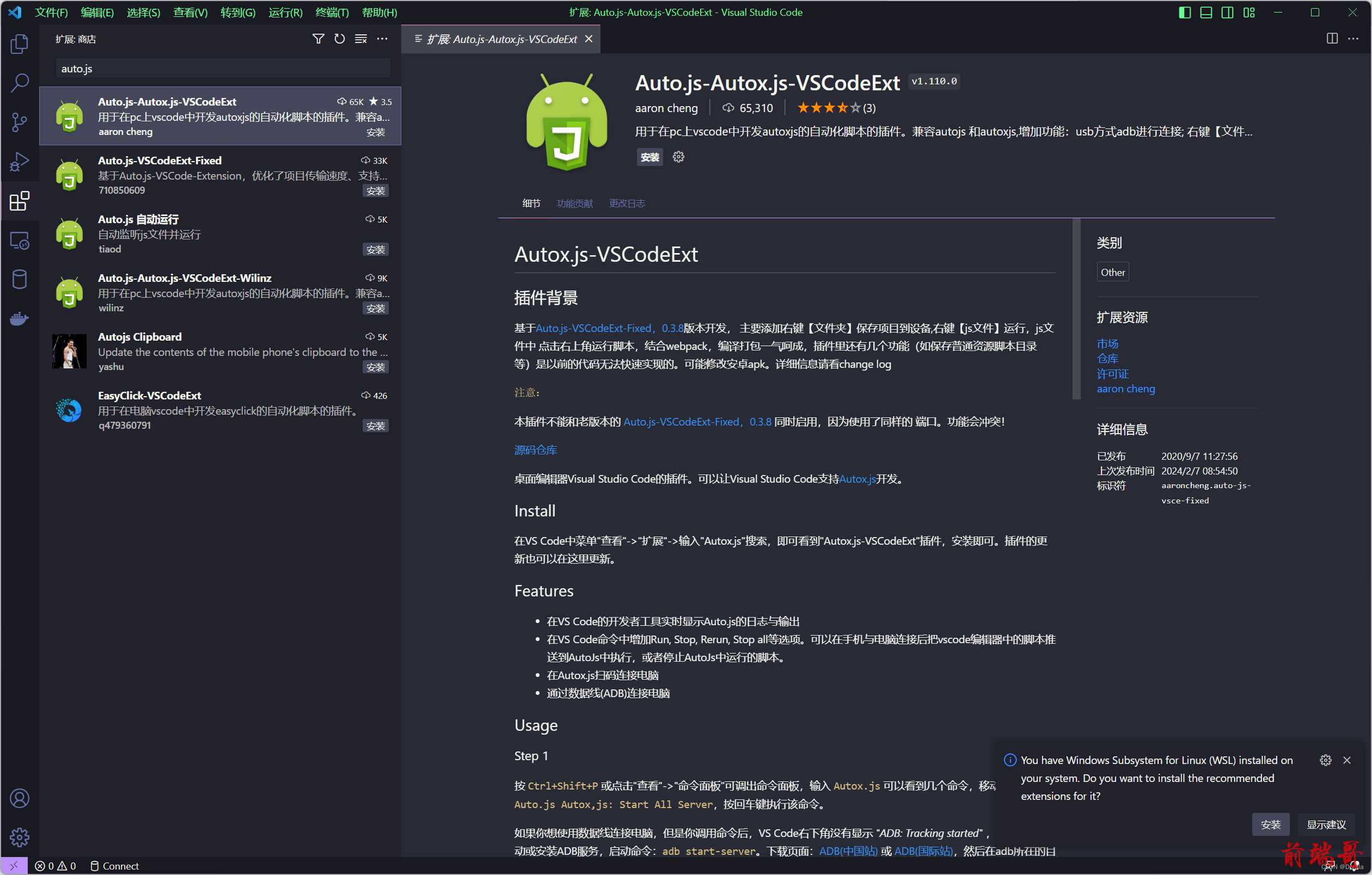
Task: Open the 终端(T) menu
Action: click(332, 13)
